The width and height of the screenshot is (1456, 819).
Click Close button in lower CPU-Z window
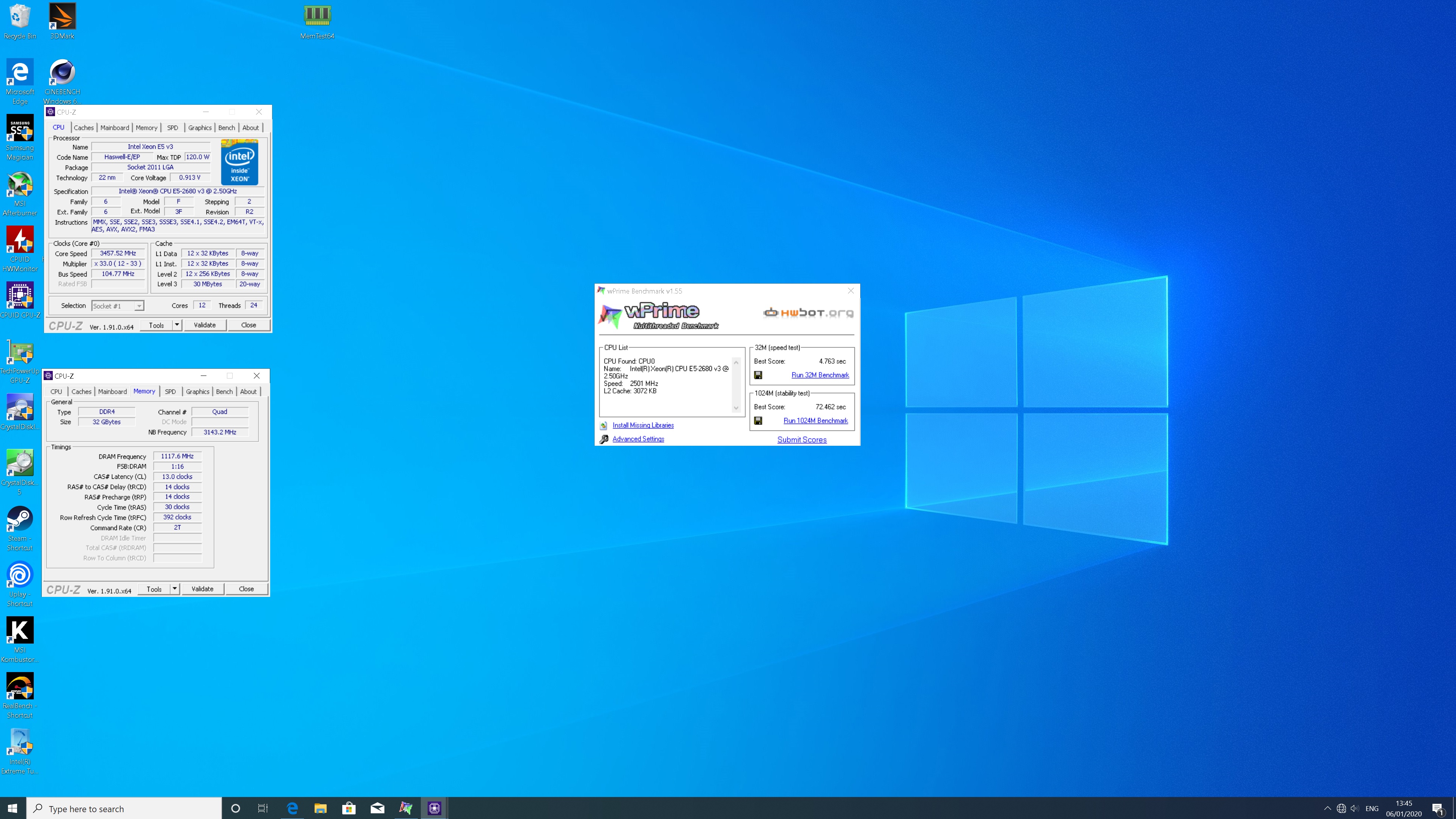pos(246,589)
